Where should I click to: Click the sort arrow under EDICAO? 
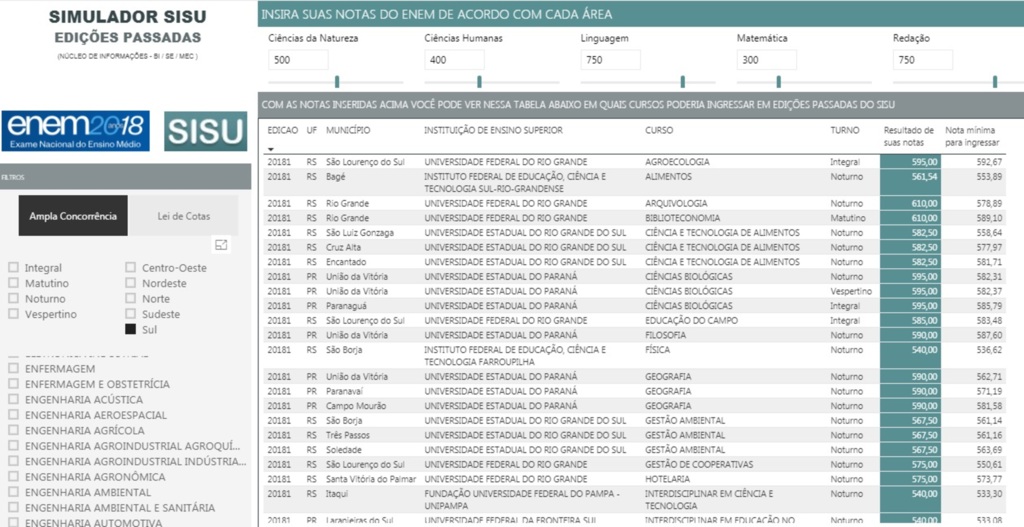click(x=271, y=150)
